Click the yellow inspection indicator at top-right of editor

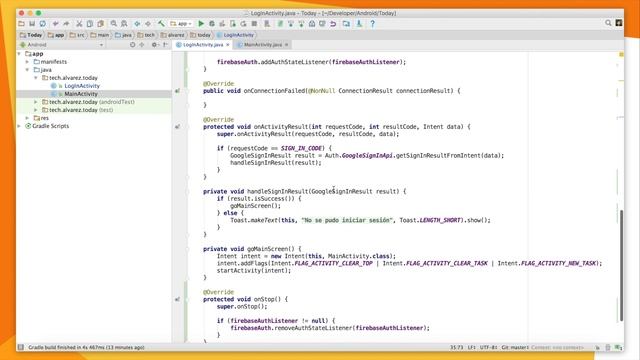[x=621, y=54]
